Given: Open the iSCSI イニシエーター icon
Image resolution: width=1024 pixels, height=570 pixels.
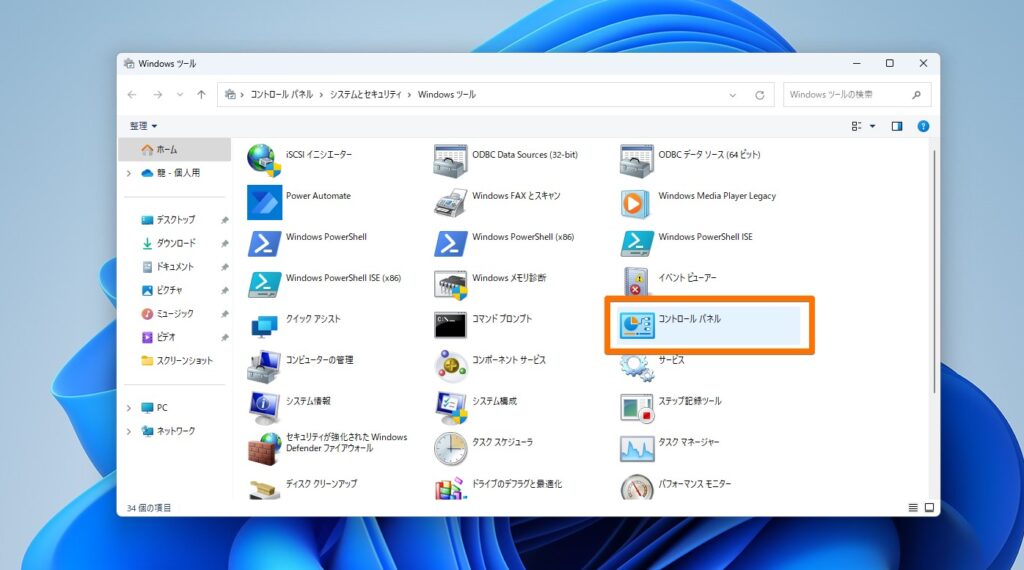Looking at the screenshot, I should coord(264,161).
